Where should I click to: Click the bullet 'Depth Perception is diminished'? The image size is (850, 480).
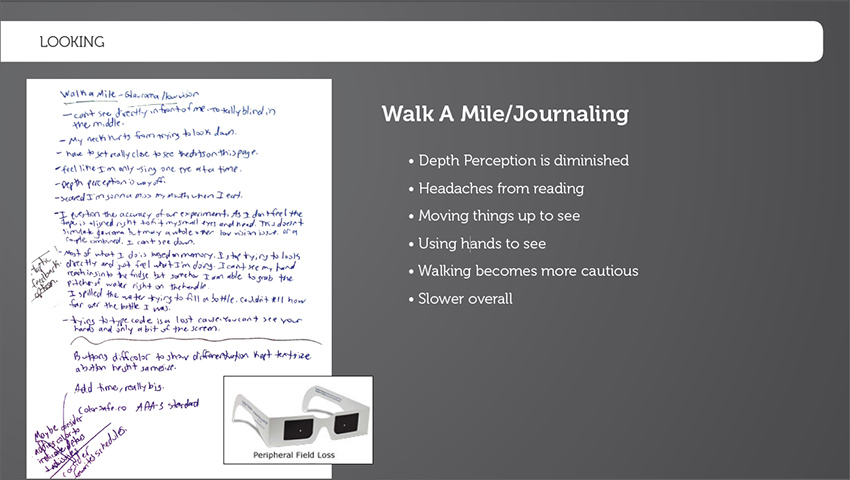[x=524, y=161]
